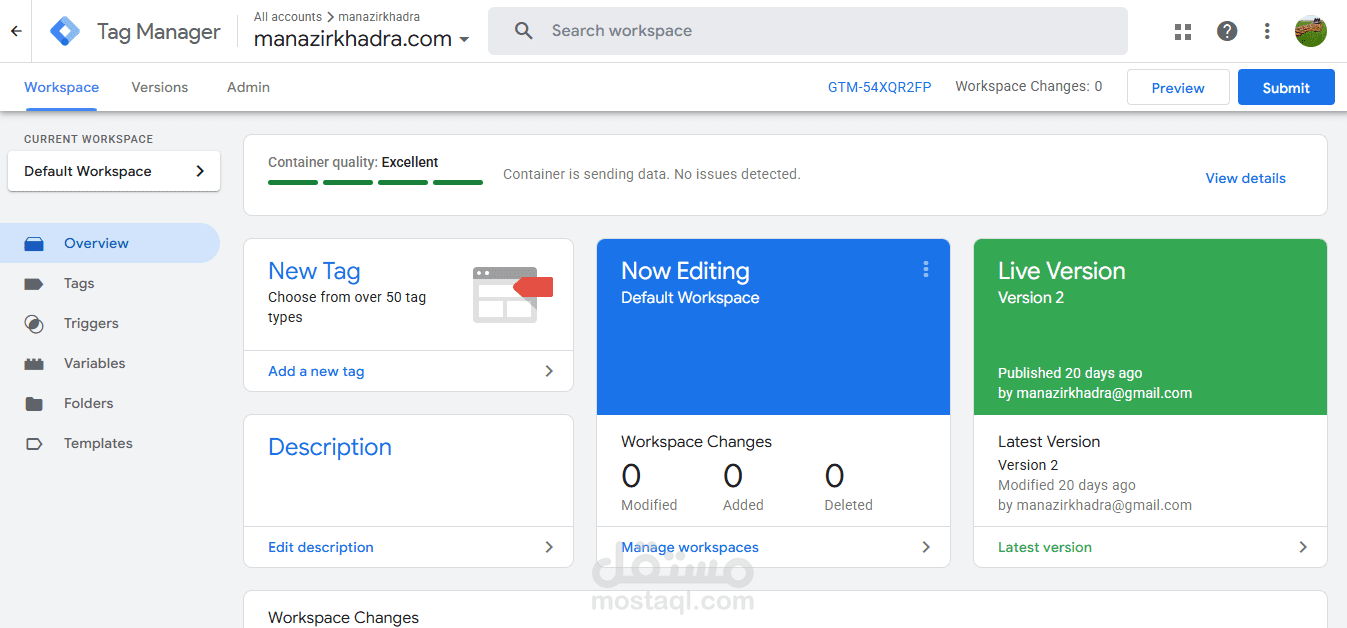Click the chevron beside Edit description
The width and height of the screenshot is (1347, 628).
click(549, 547)
